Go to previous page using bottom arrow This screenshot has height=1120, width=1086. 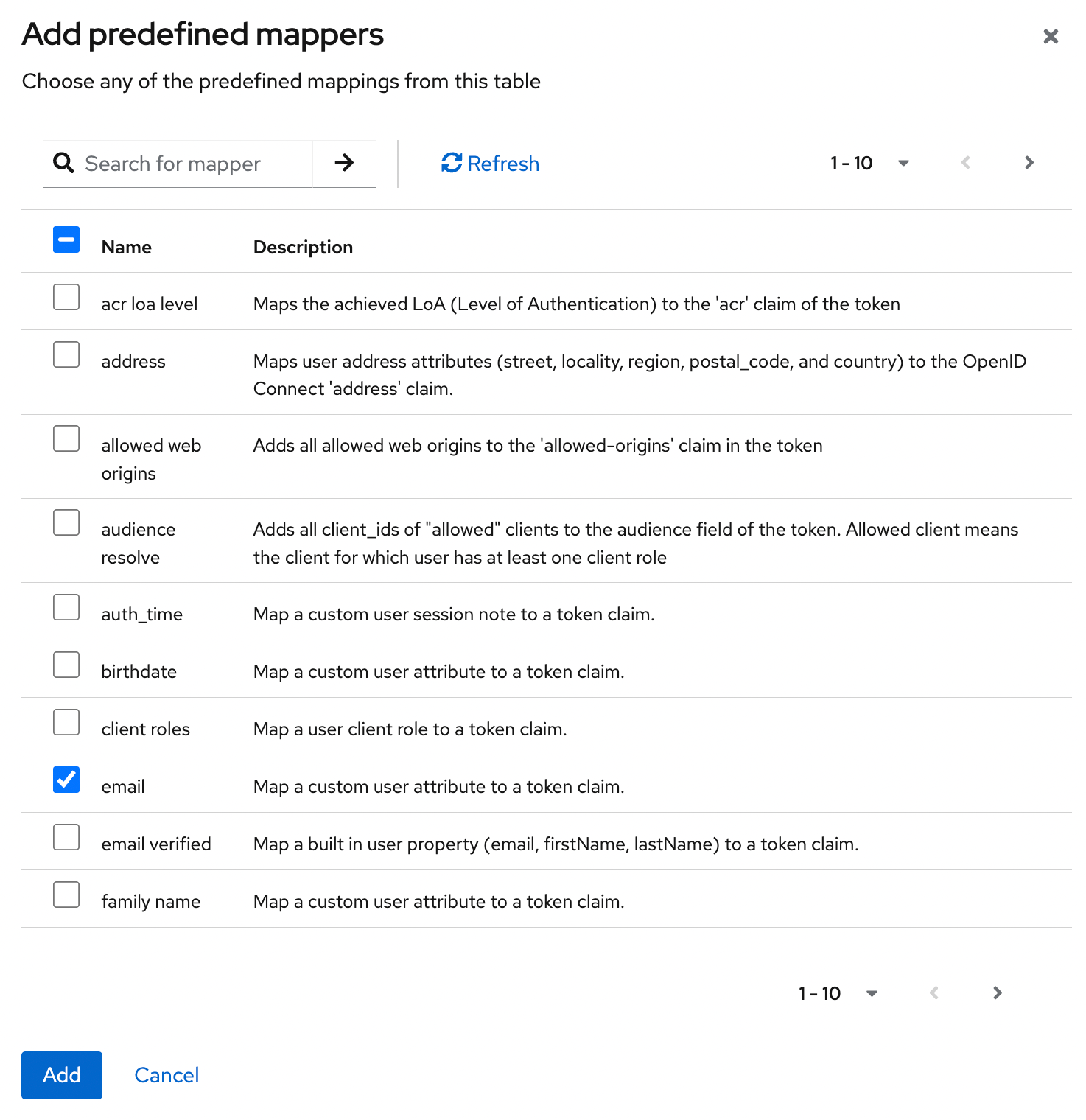933,993
